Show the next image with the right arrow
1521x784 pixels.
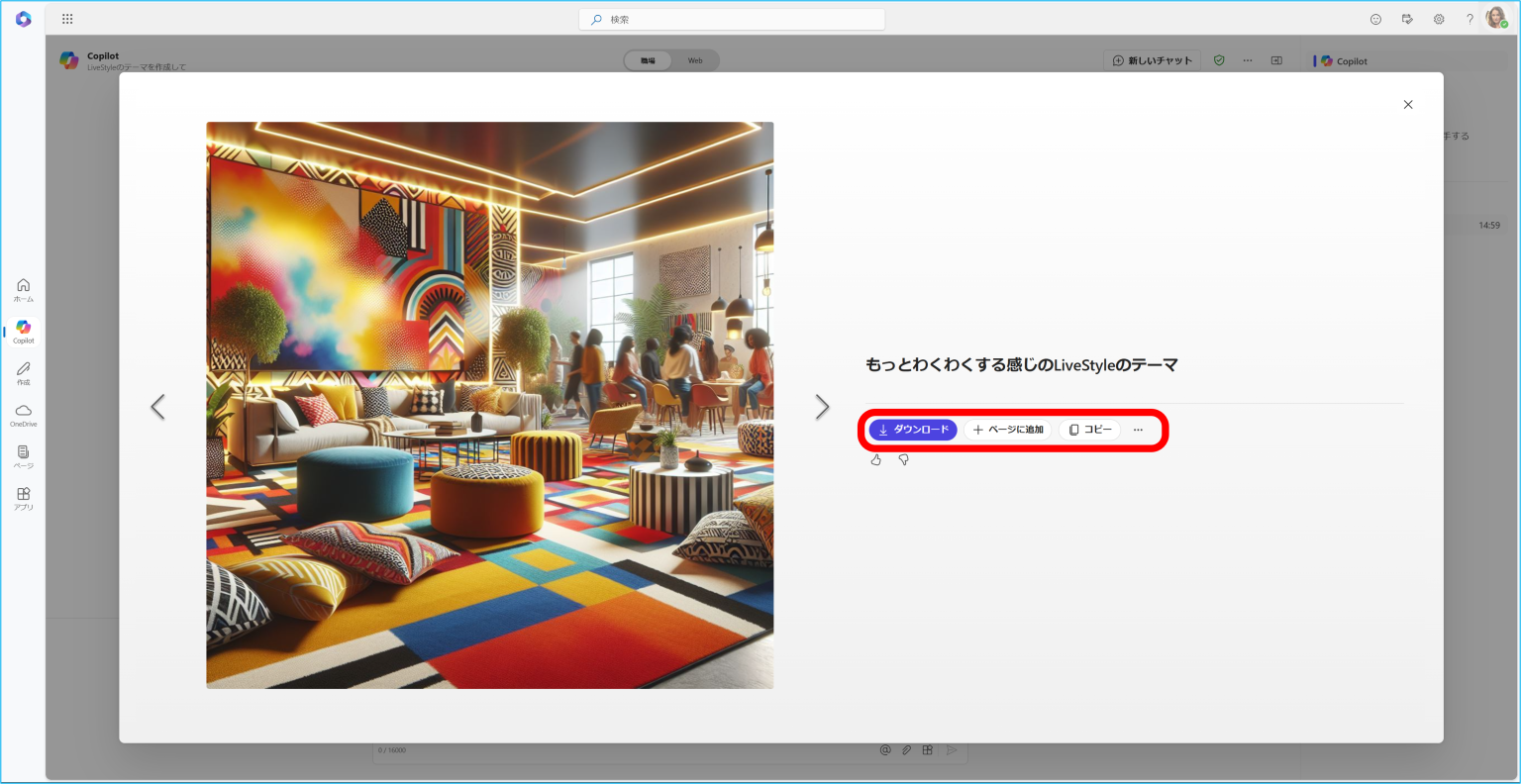point(822,406)
